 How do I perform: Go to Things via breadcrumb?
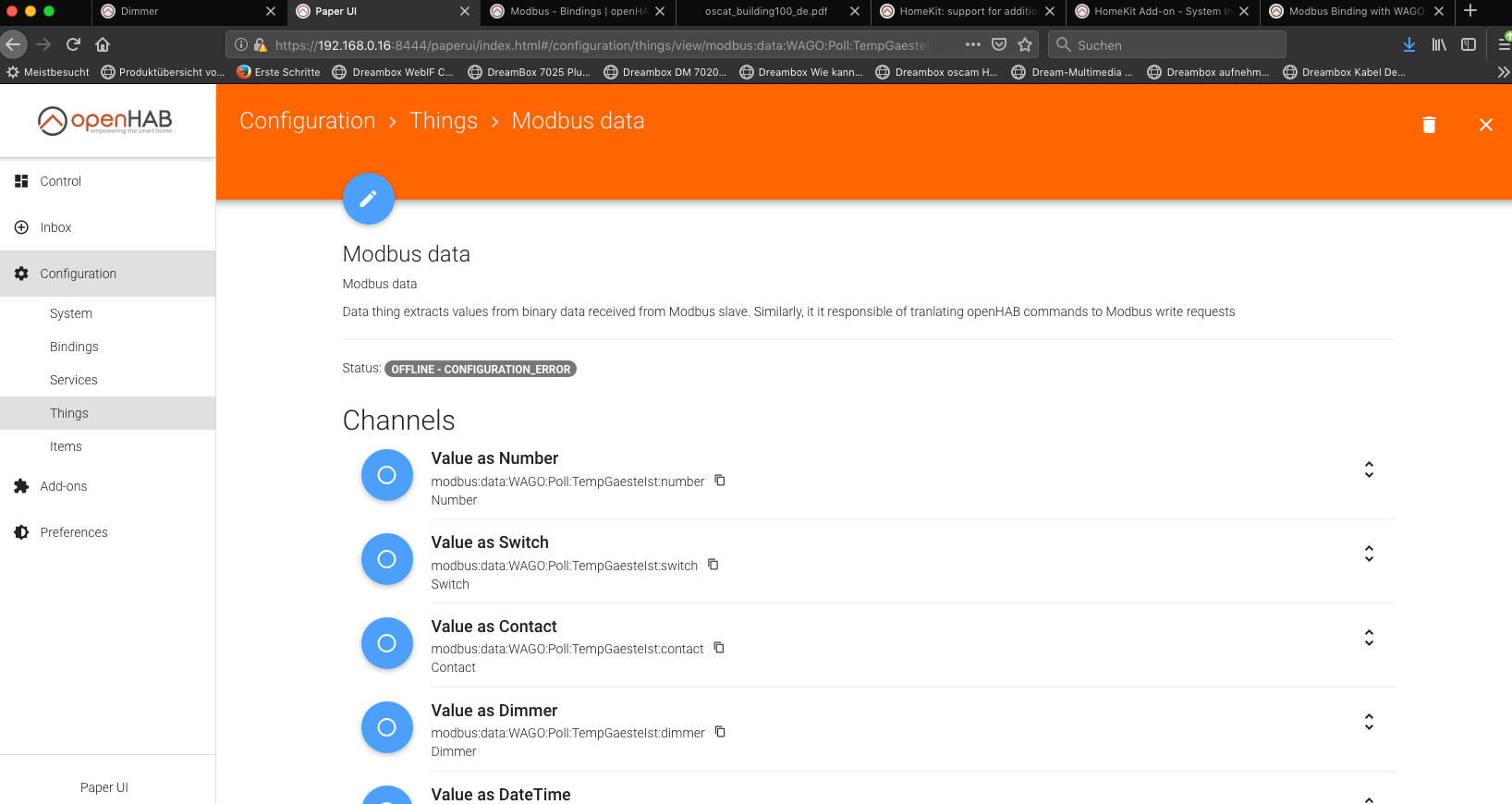tap(444, 121)
